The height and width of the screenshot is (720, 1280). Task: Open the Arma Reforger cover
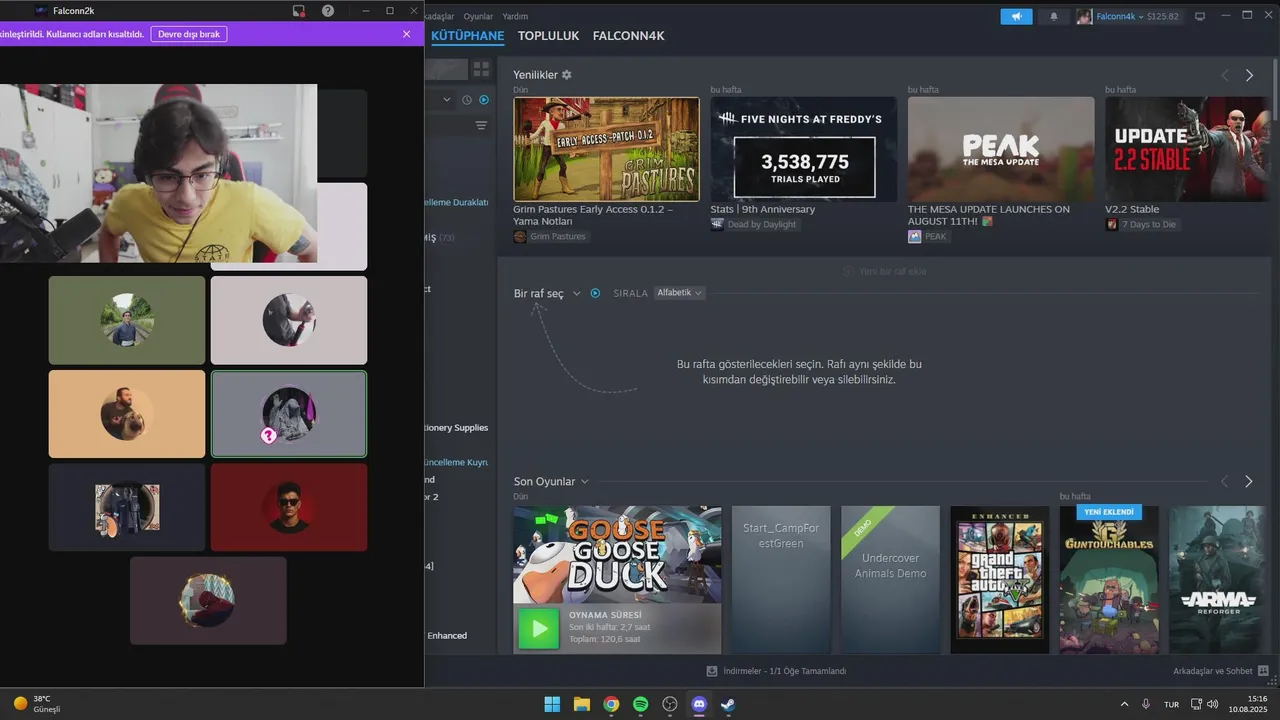point(1217,580)
